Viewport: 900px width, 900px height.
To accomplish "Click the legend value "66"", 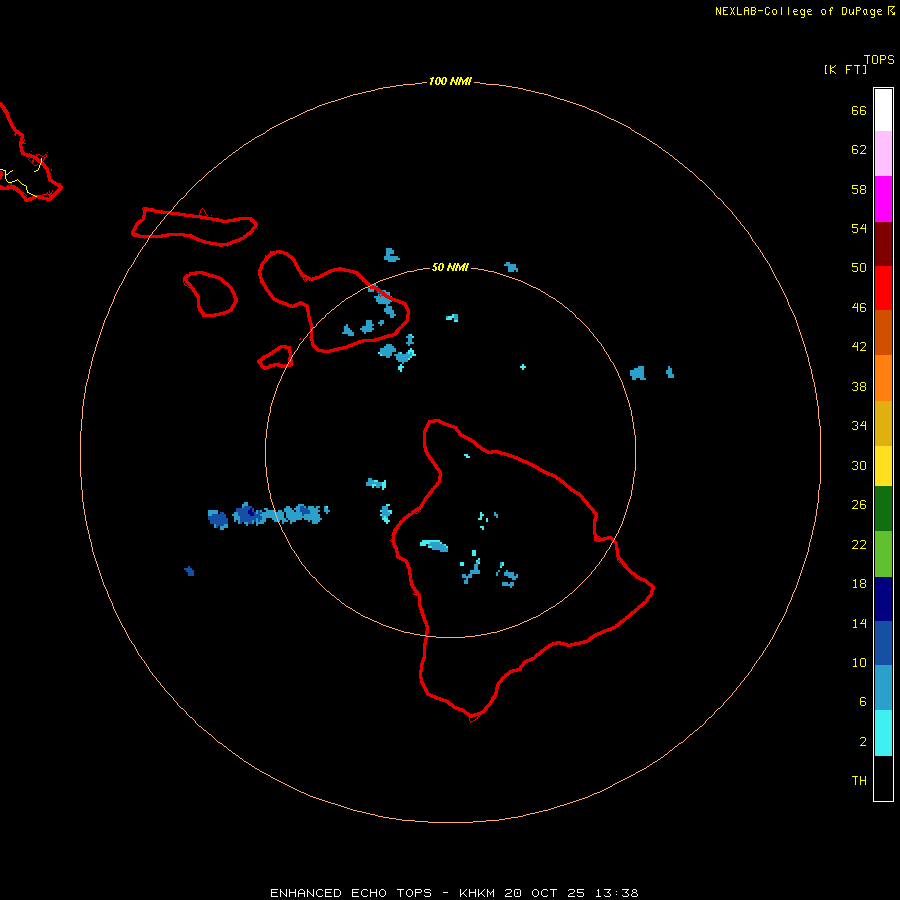I will [859, 110].
